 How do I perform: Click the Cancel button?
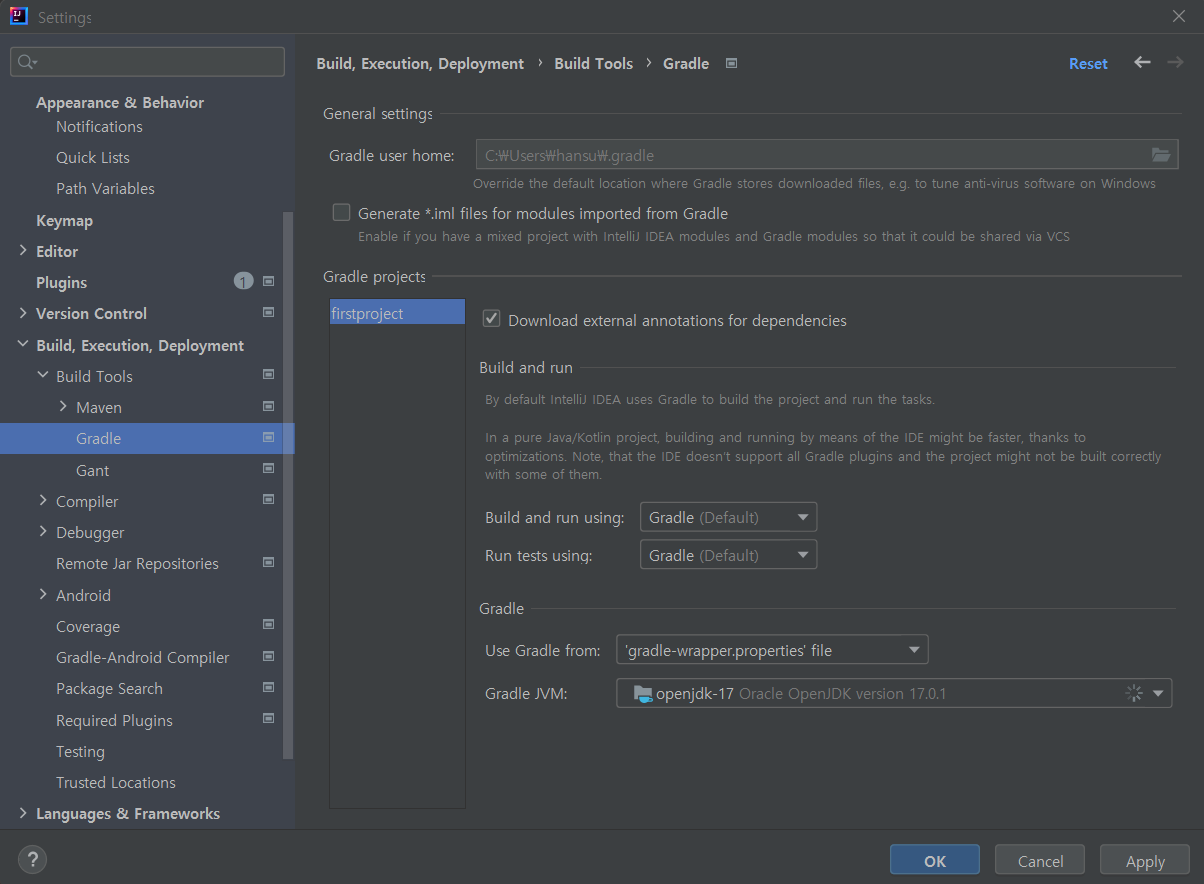point(1040,861)
